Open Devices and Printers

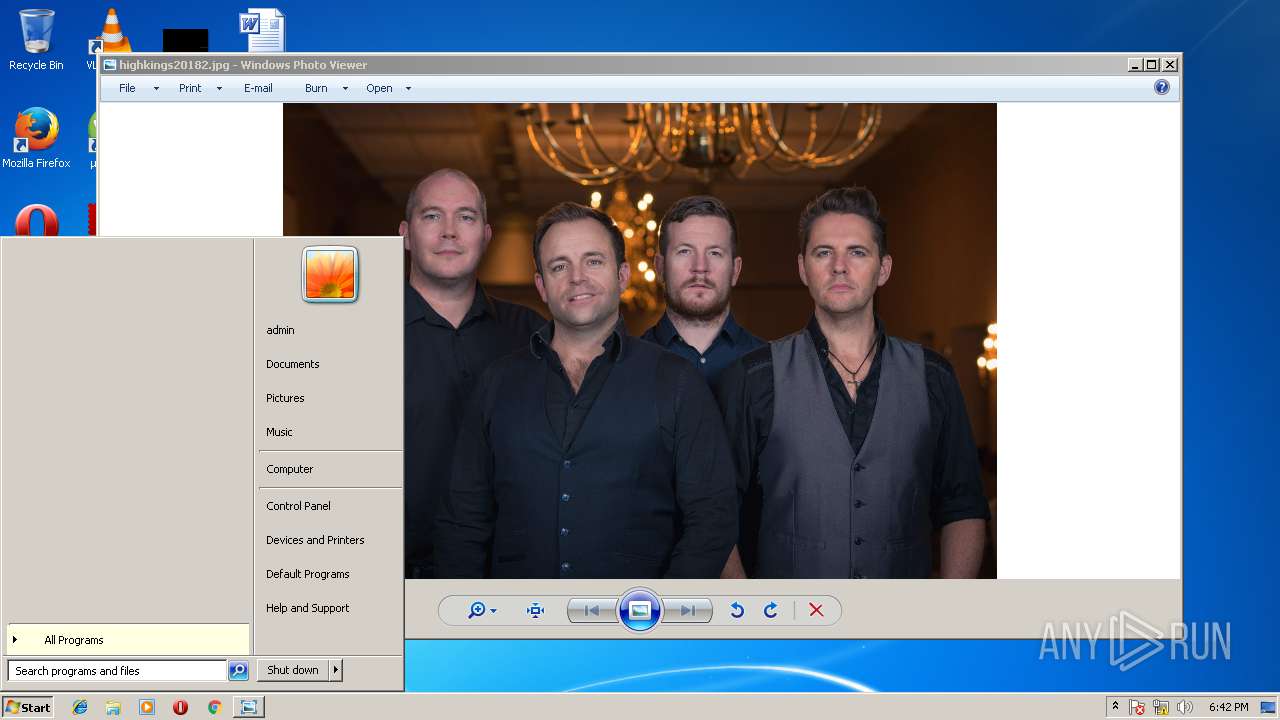[x=315, y=540]
